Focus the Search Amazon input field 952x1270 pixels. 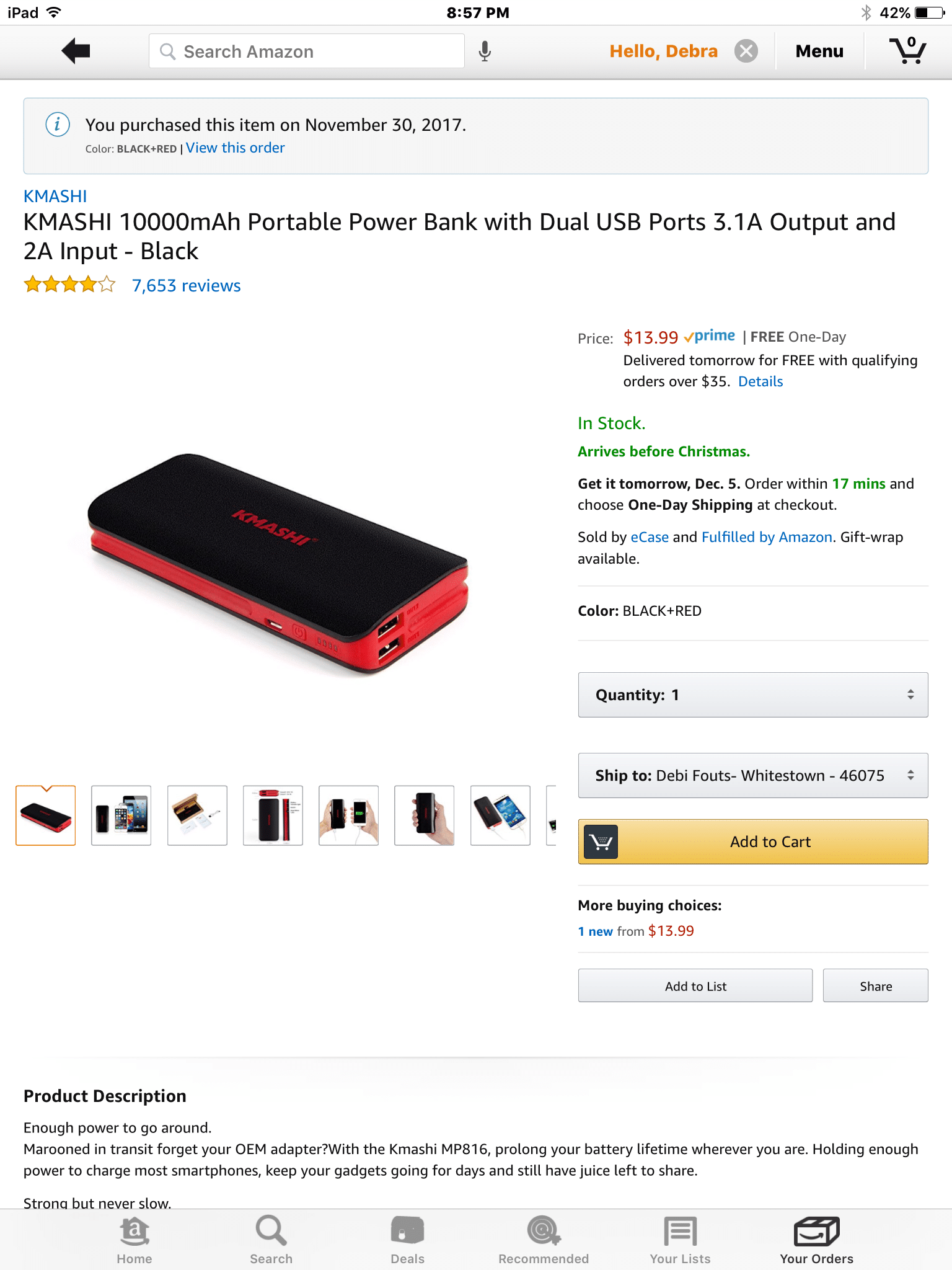(x=307, y=51)
